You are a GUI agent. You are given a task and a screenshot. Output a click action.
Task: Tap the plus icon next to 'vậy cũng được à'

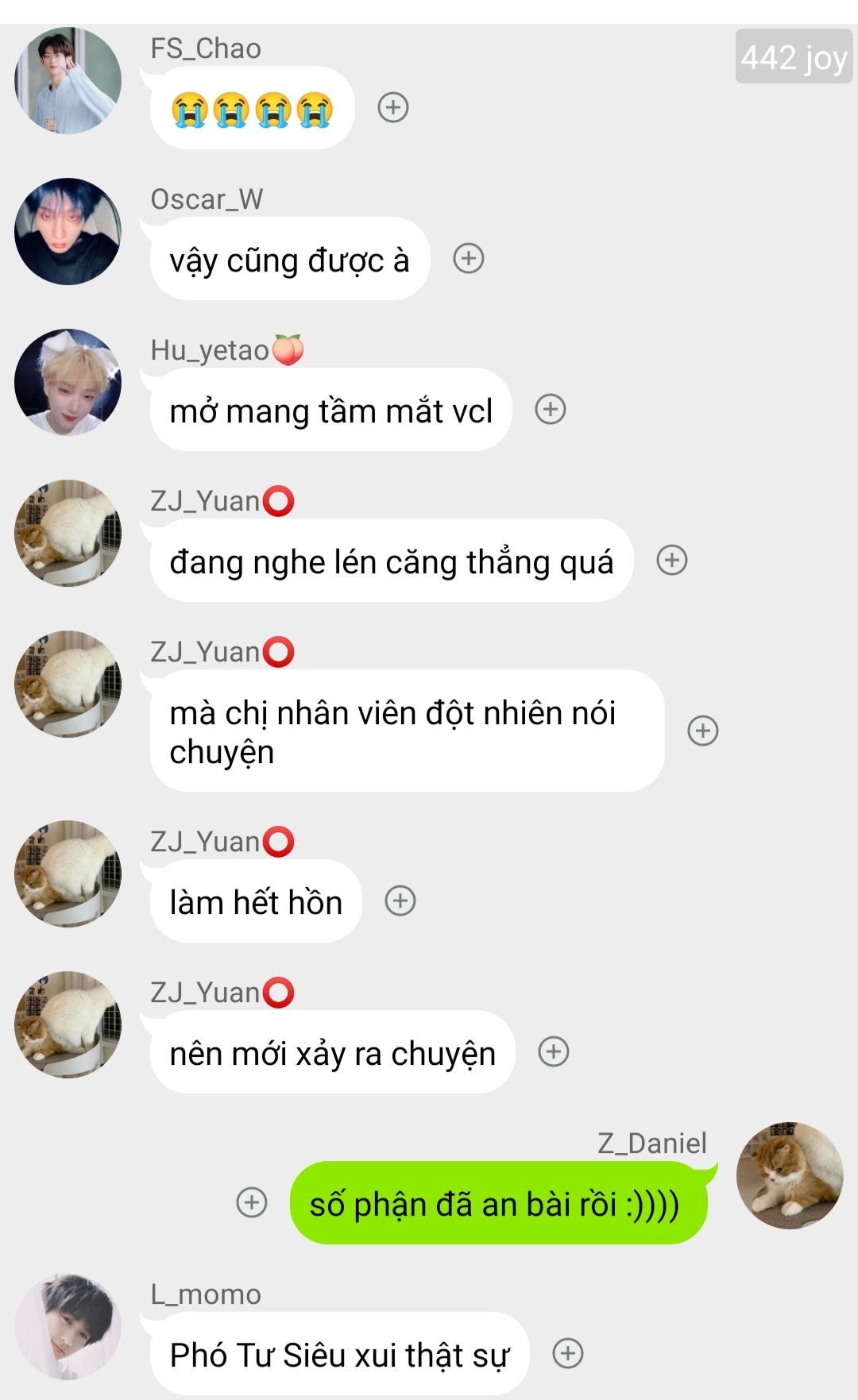click(x=469, y=258)
